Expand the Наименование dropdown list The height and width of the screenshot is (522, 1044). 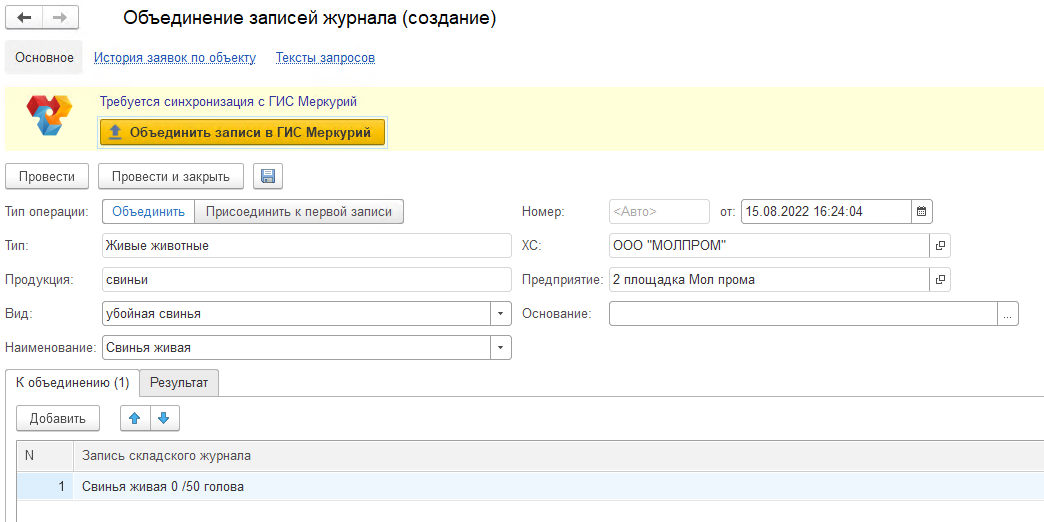[x=500, y=348]
